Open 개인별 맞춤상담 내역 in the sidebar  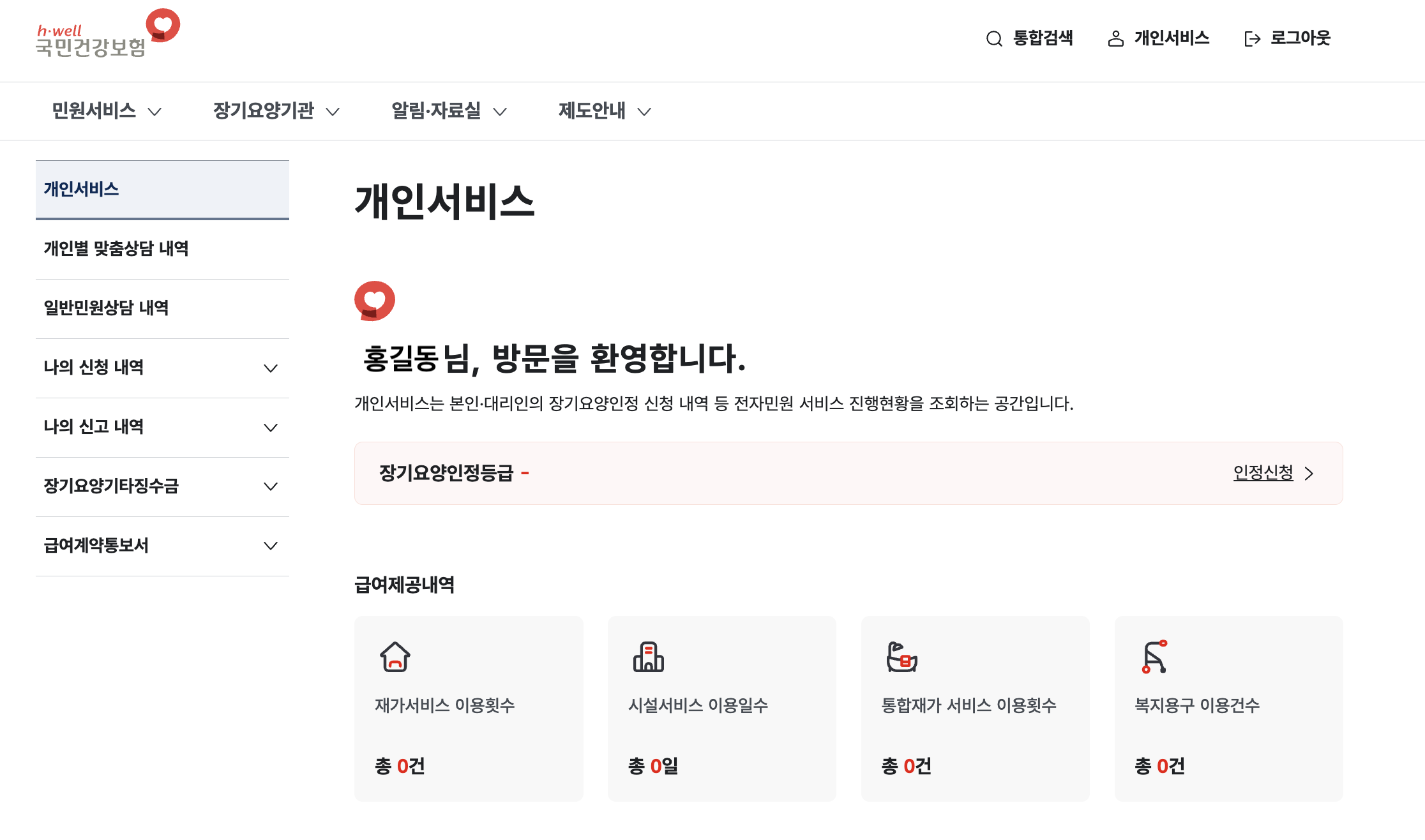162,249
